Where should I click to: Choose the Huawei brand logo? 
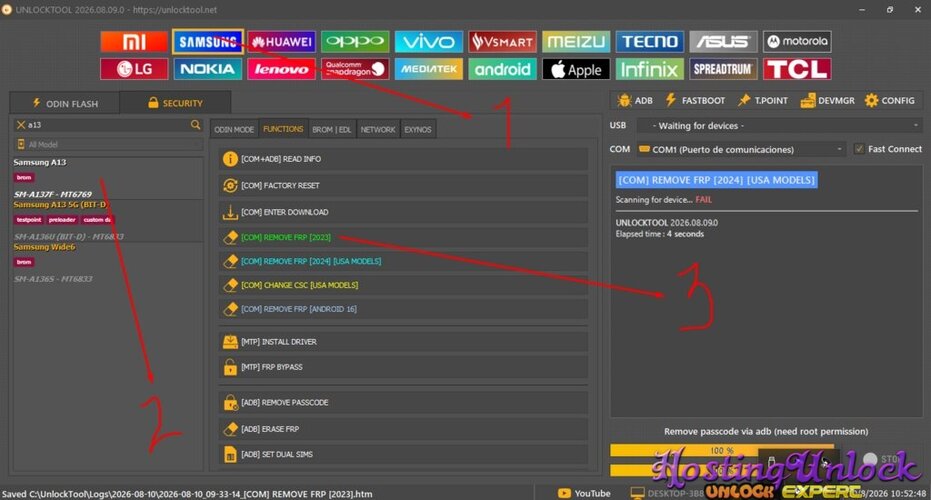tap(281, 42)
